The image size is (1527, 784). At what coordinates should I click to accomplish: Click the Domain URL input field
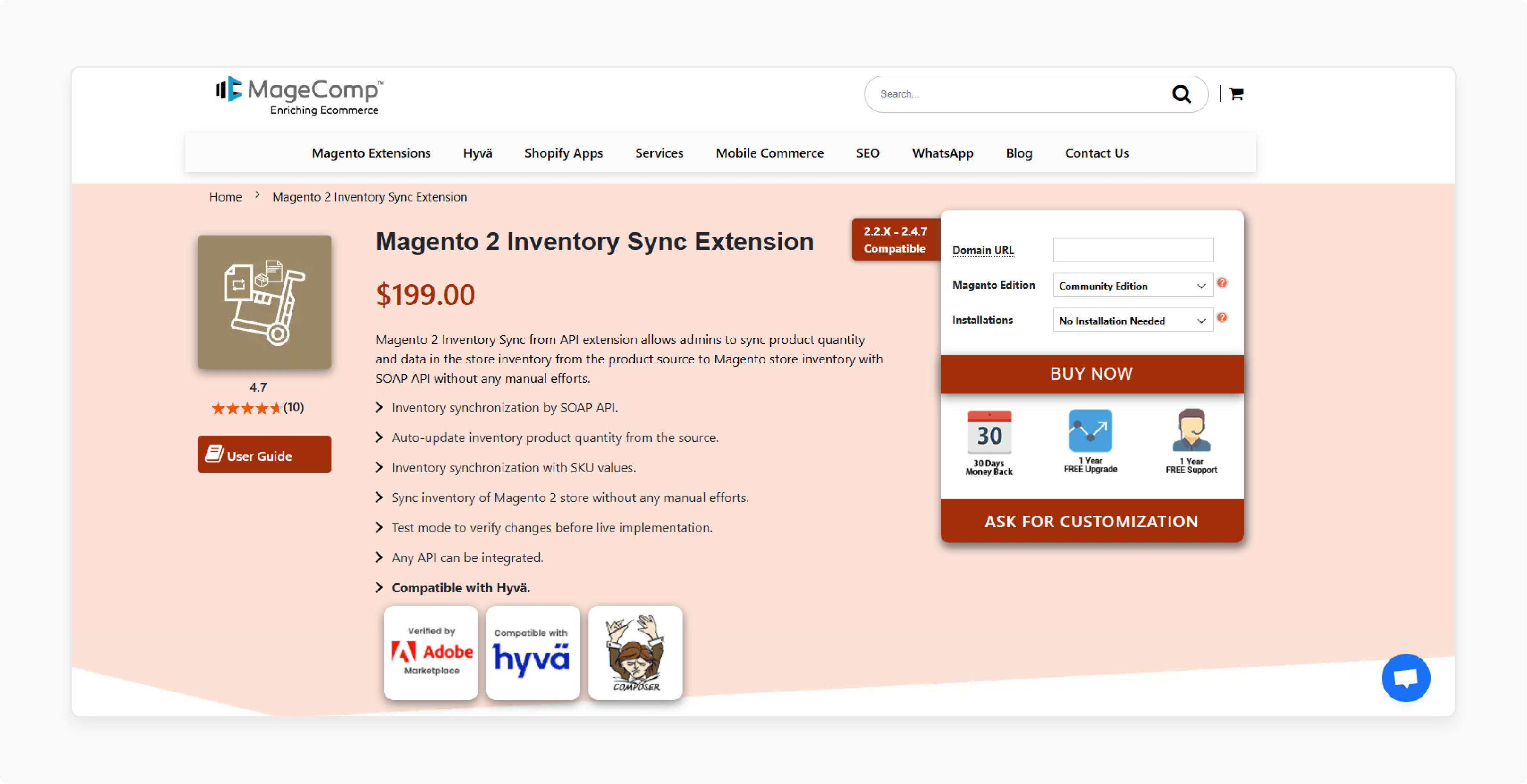[x=1133, y=250]
